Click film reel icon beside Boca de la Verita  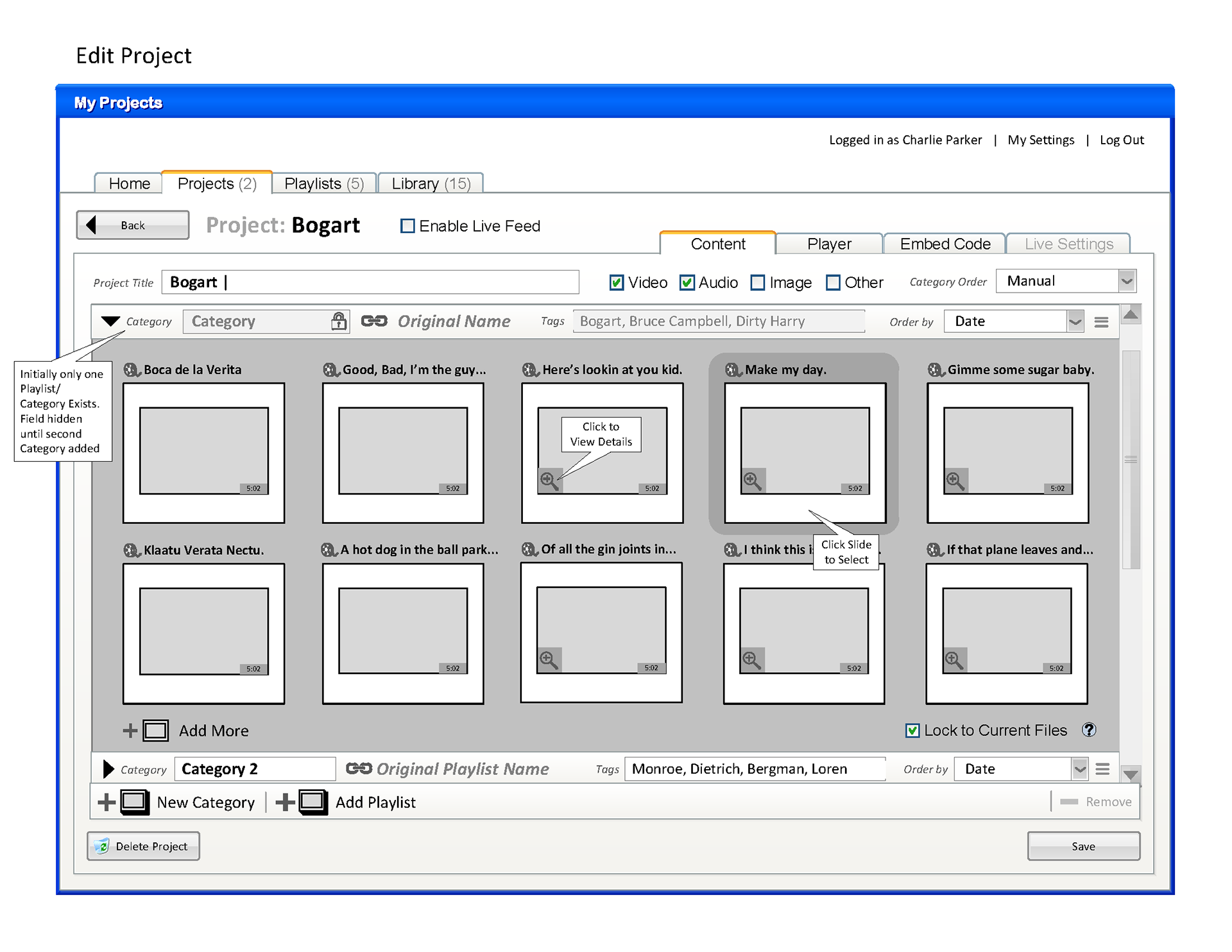click(132, 370)
